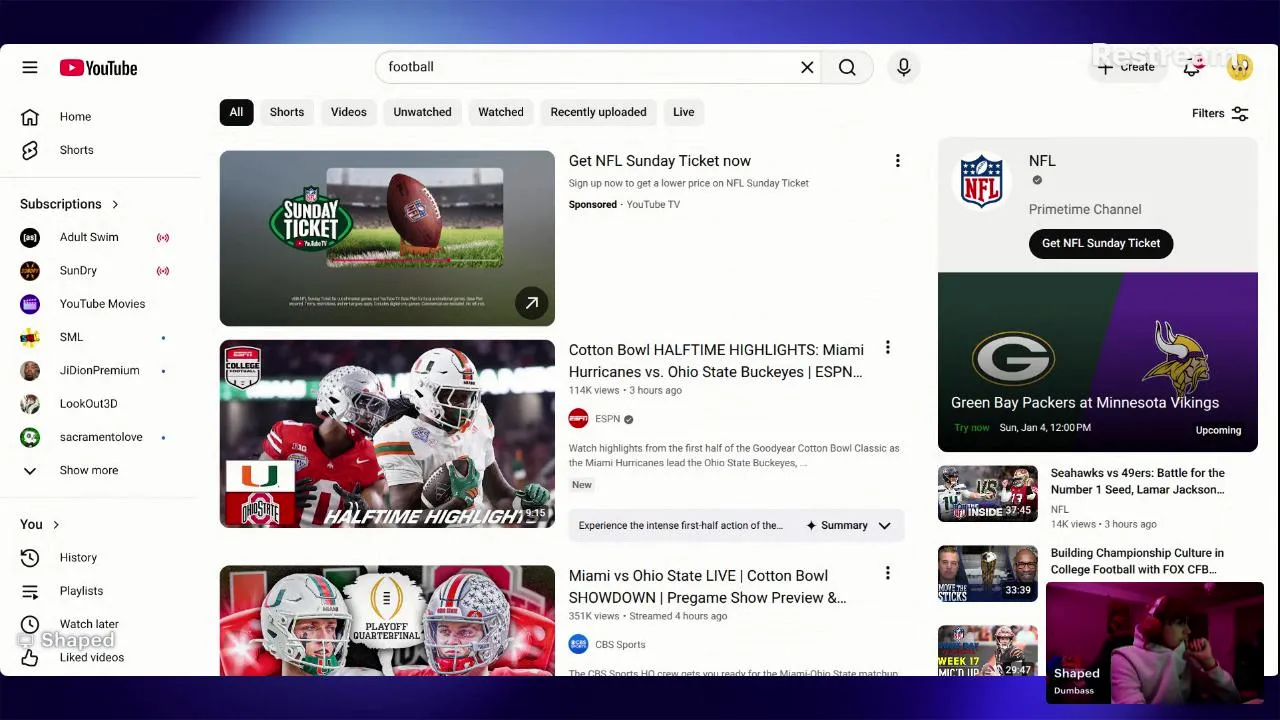Open Building Championship Culture video thumbnail

(988, 574)
